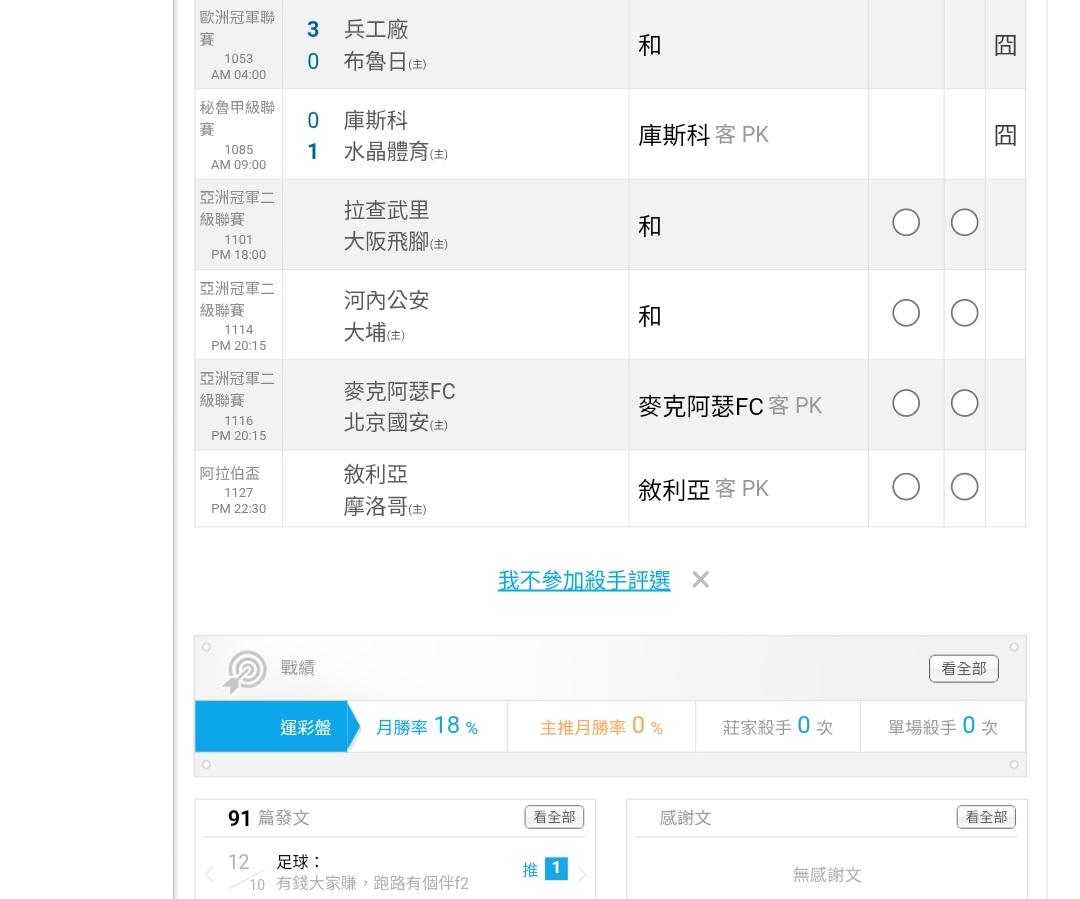Open the 主推月勝率 0% stat
This screenshot has width=1080, height=899.
[601, 727]
